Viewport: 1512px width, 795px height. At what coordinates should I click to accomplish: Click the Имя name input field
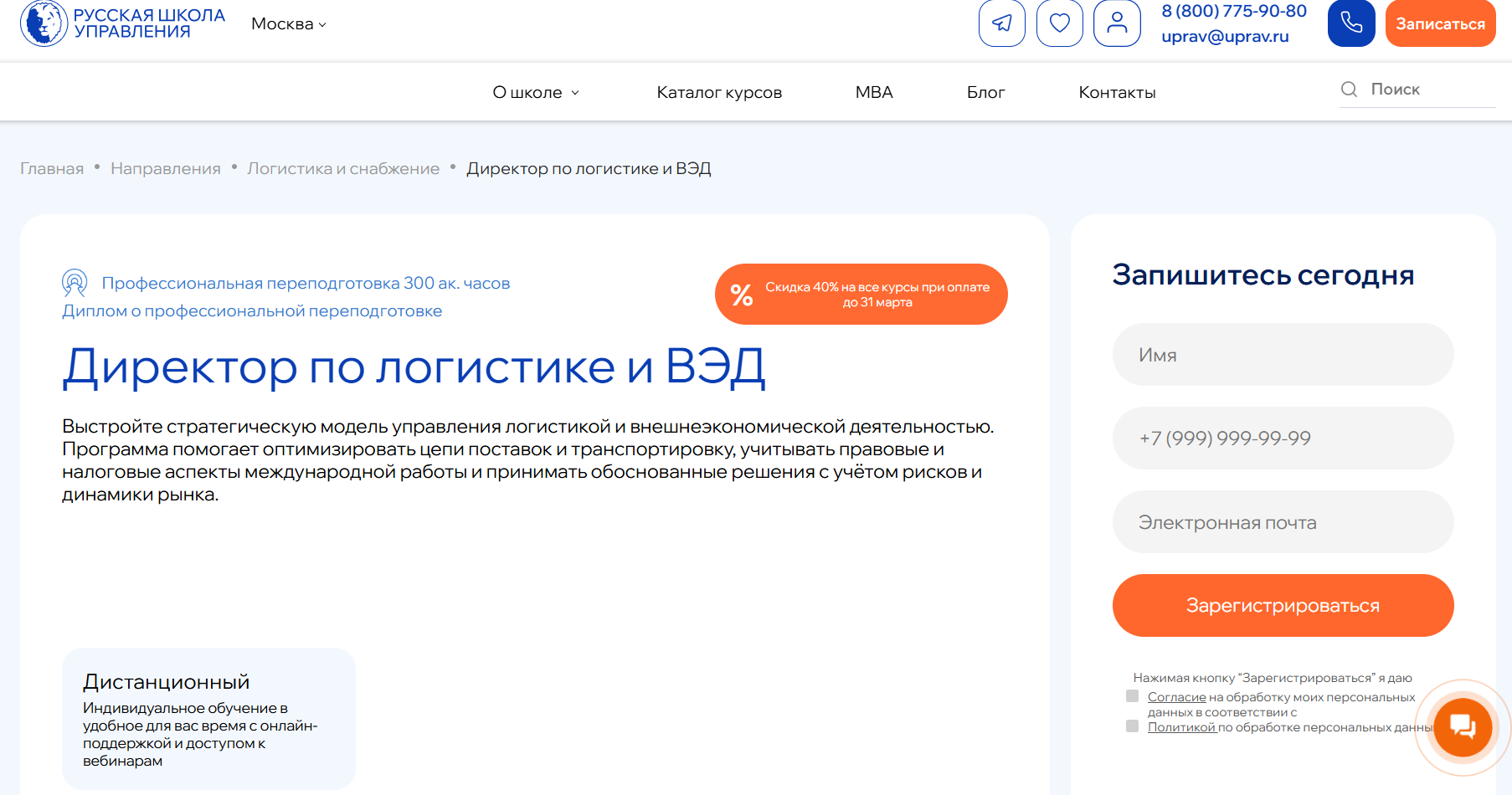1283,354
